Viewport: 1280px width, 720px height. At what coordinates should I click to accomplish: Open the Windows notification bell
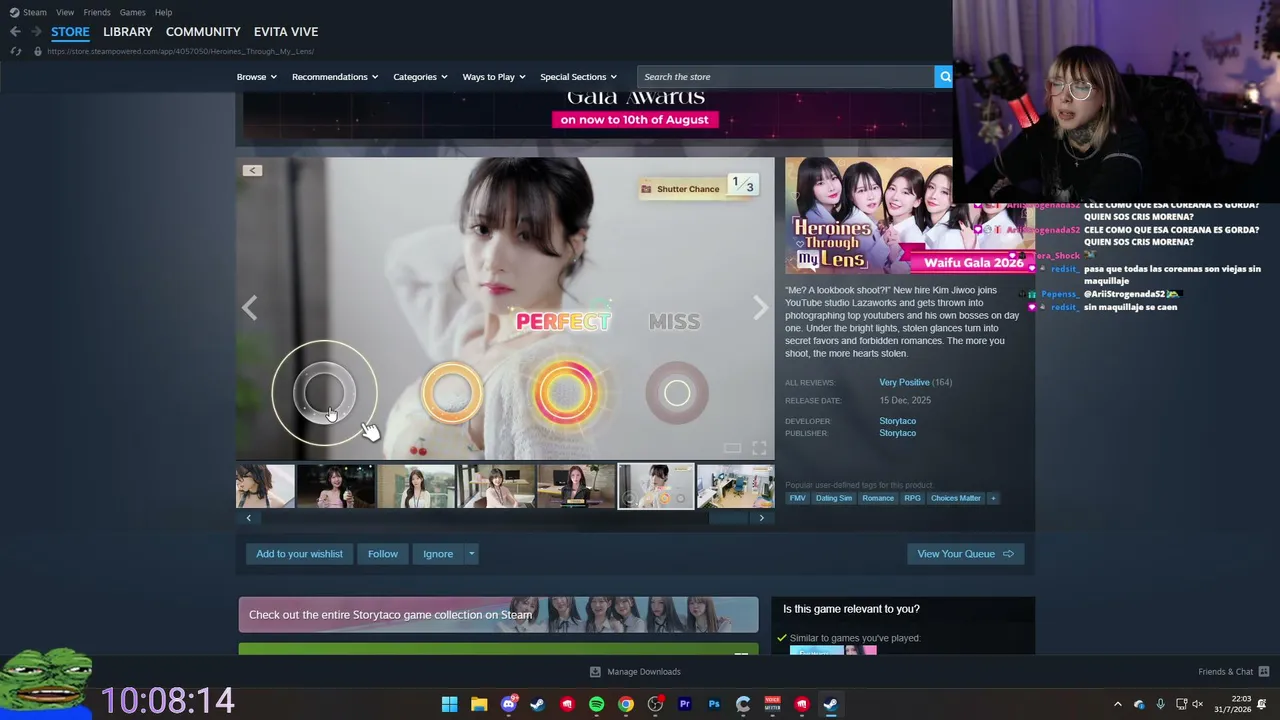(x=1263, y=704)
